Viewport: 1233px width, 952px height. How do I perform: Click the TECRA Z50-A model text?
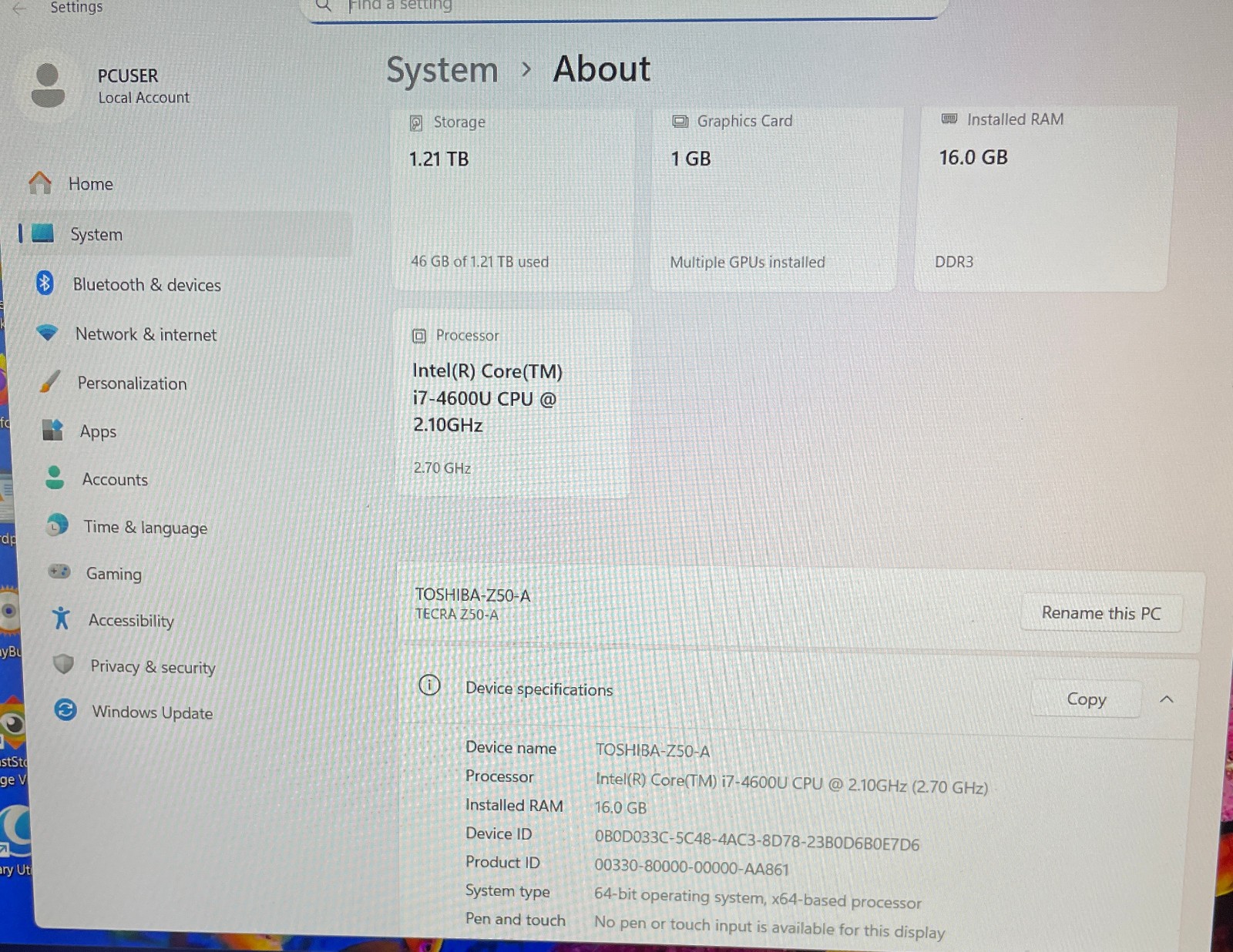pos(456,614)
